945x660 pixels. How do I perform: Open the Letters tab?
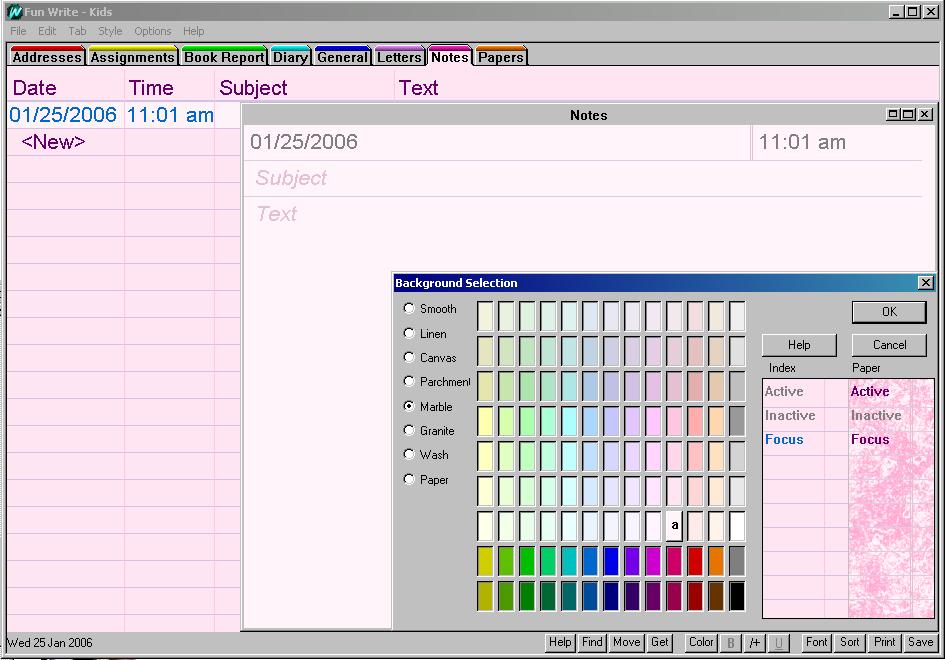point(399,56)
